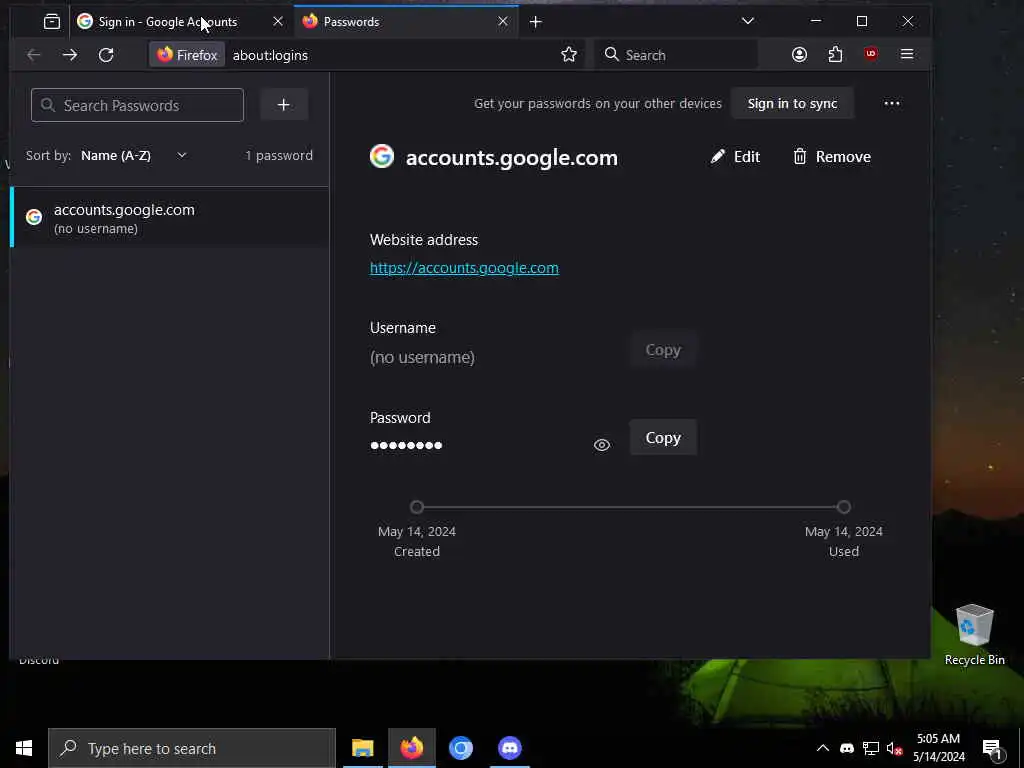Screen dimensions: 1024x768
Task: Select the Passwords tab
Action: point(405,22)
